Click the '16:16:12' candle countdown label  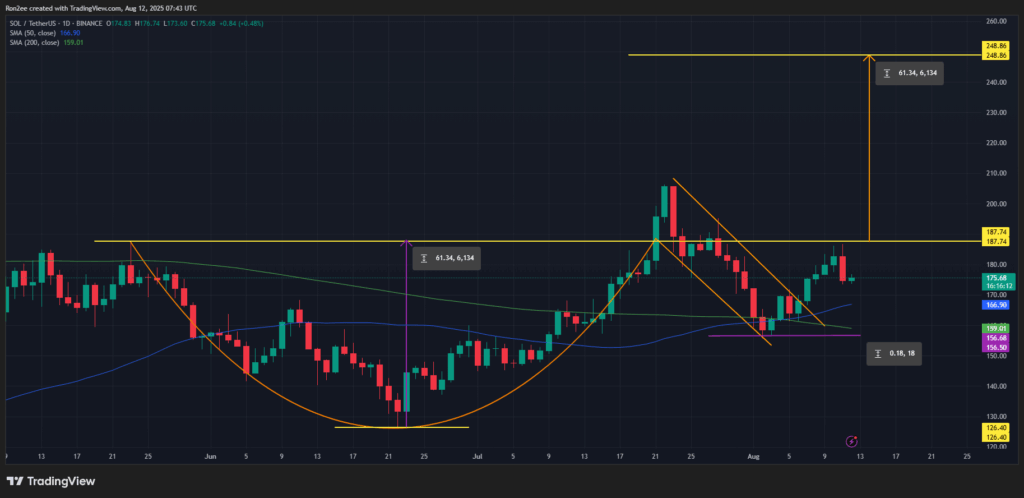(999, 286)
